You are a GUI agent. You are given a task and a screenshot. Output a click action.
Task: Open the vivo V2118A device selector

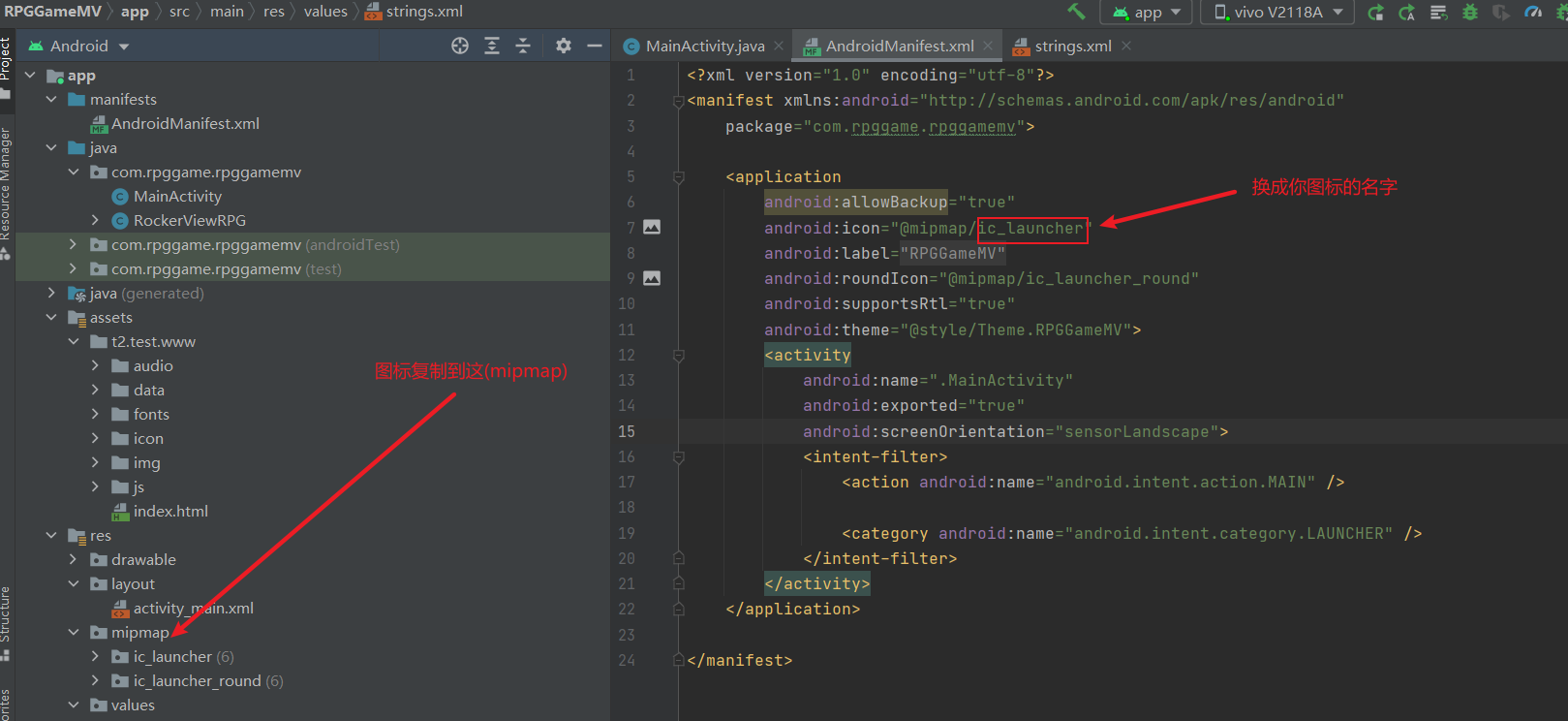point(1277,13)
